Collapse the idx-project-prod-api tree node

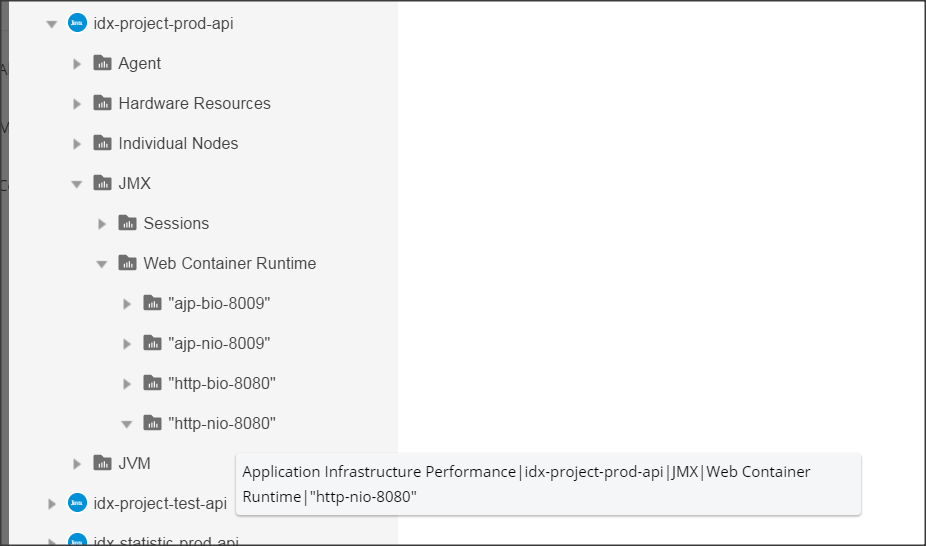click(x=52, y=24)
